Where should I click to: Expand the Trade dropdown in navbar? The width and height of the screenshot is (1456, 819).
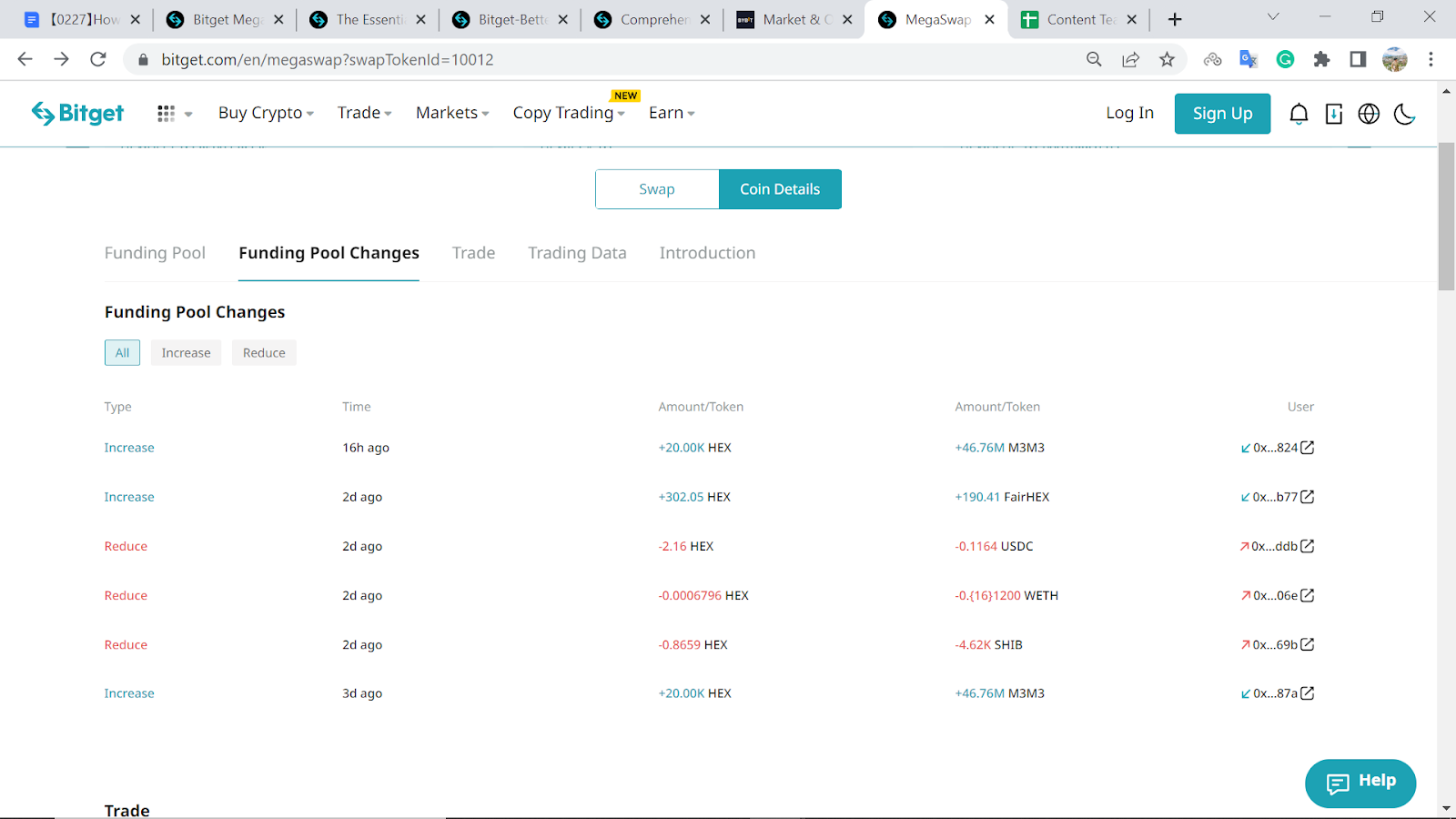click(364, 113)
